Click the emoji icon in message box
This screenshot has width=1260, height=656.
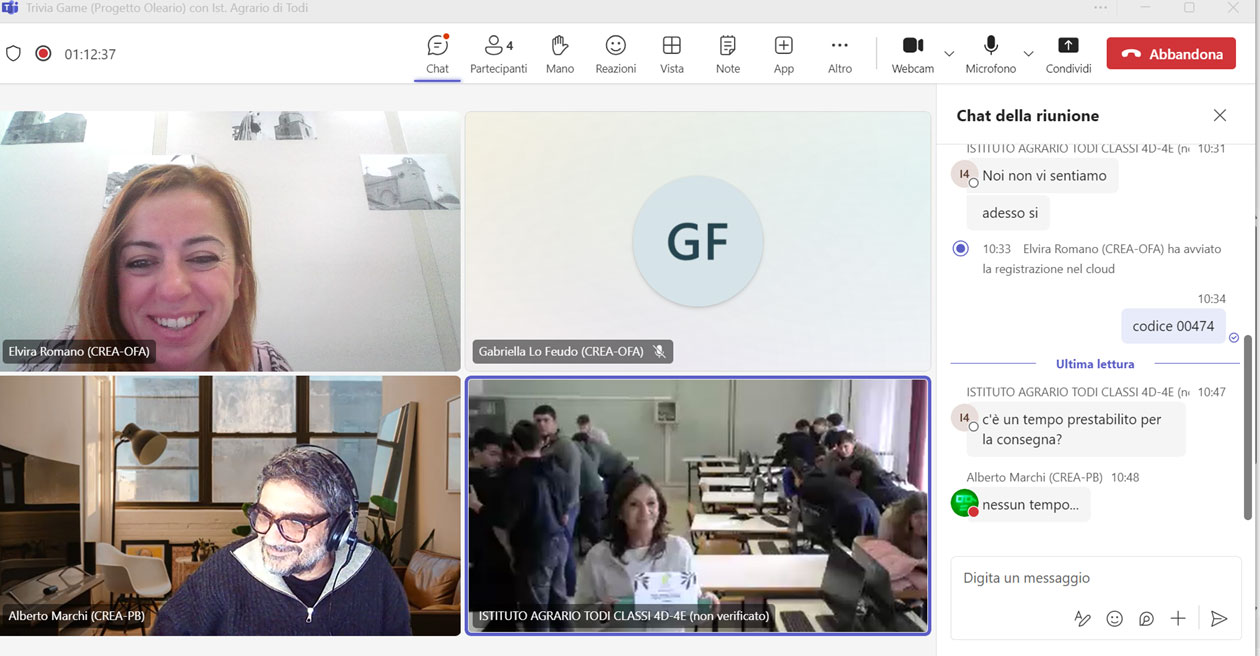[x=1114, y=619]
